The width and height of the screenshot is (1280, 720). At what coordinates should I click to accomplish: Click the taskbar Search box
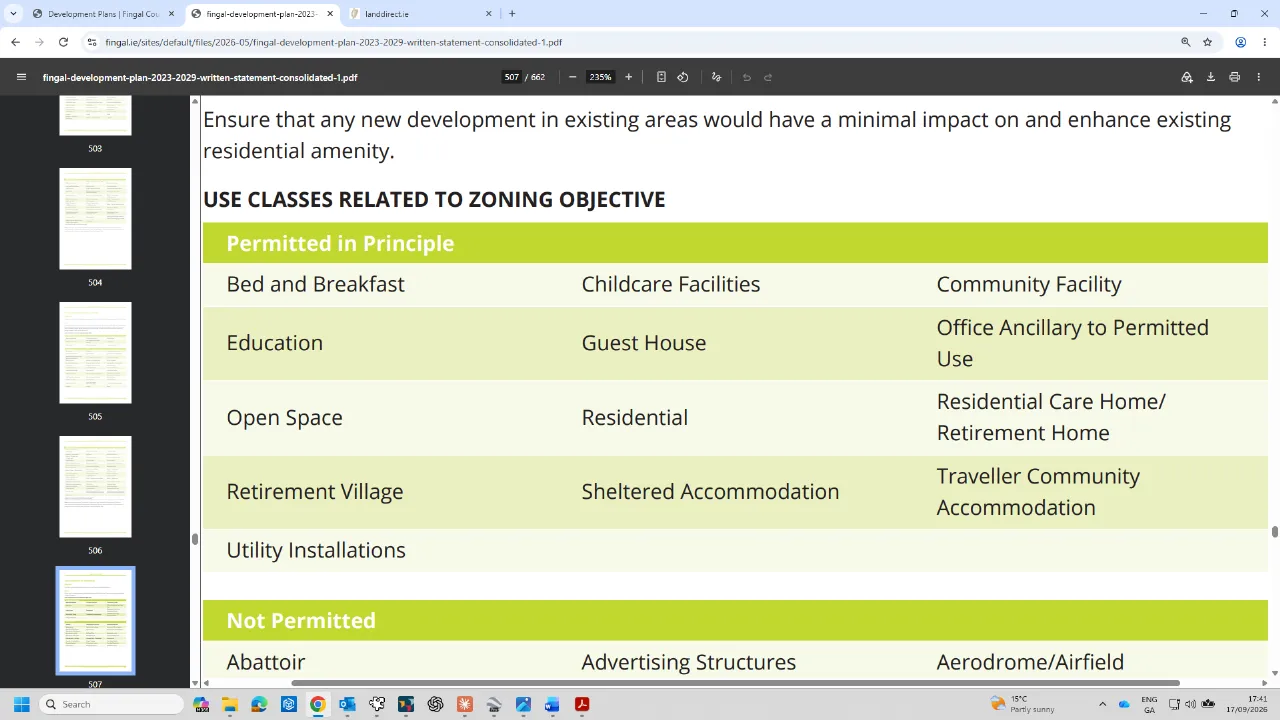112,704
